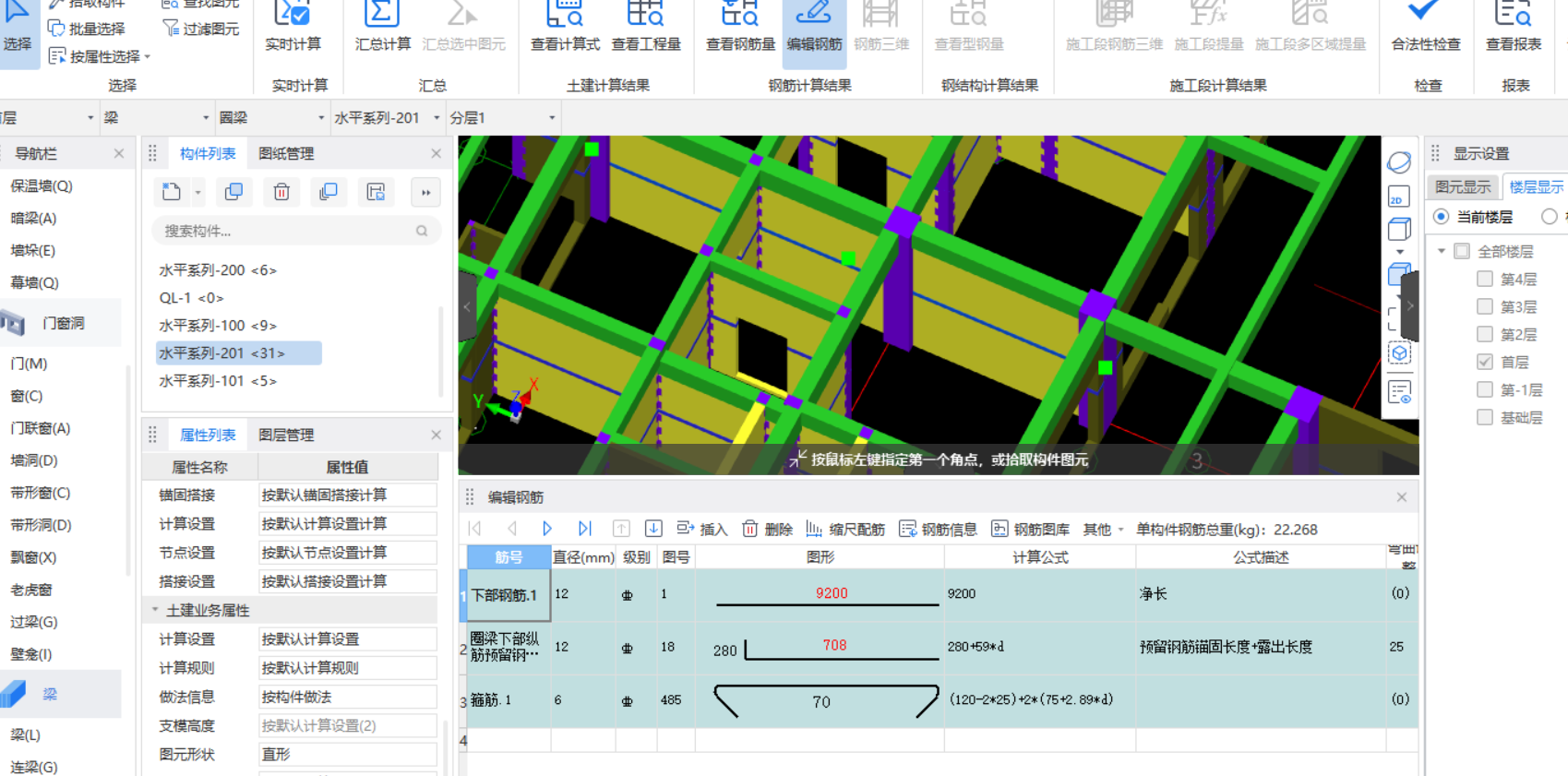Open 查看工程量 view quantities tool
This screenshot has height=776, width=1568.
click(646, 28)
